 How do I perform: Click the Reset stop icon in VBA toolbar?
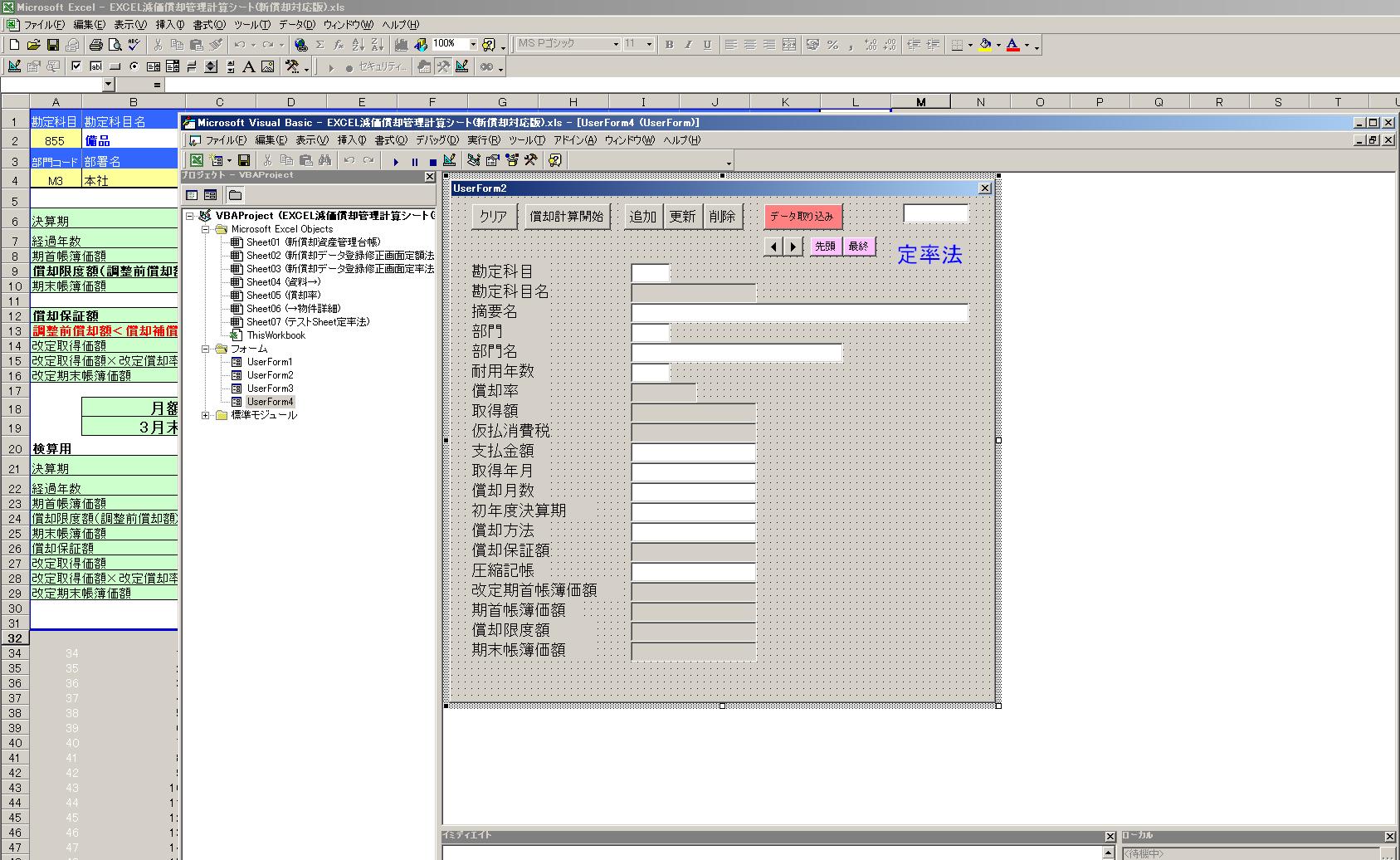432,161
